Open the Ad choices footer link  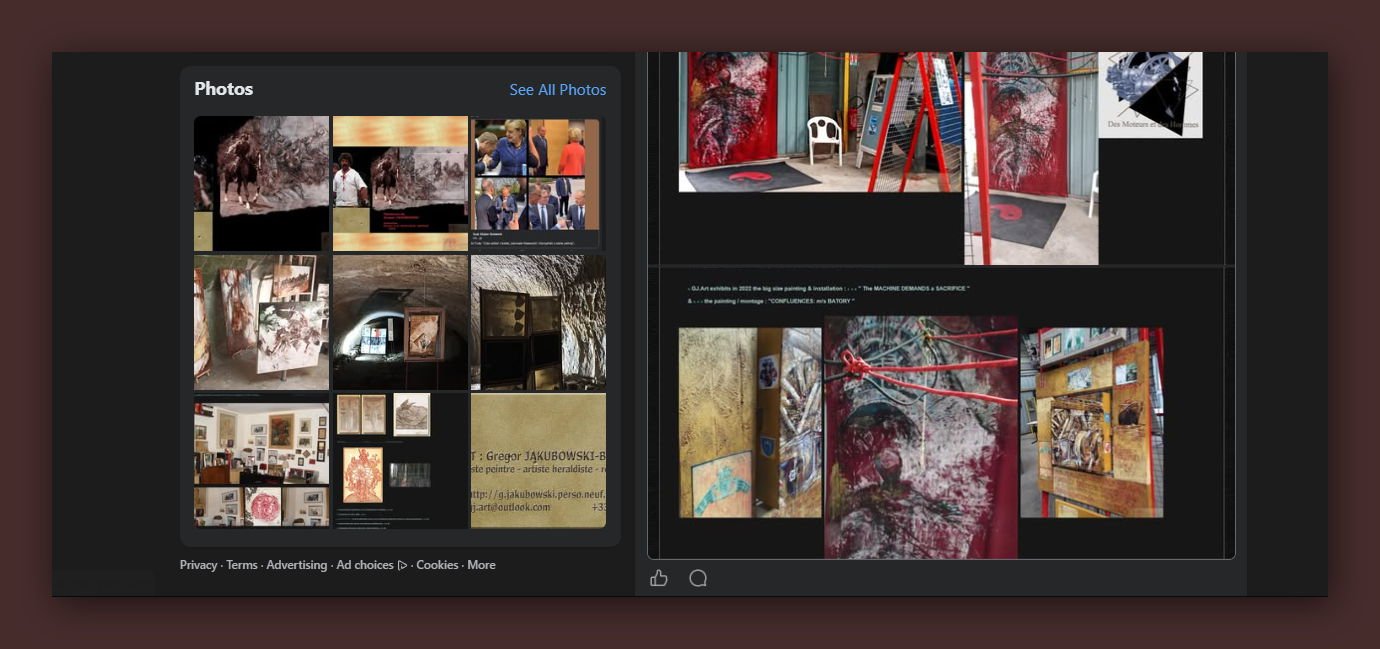tap(364, 565)
